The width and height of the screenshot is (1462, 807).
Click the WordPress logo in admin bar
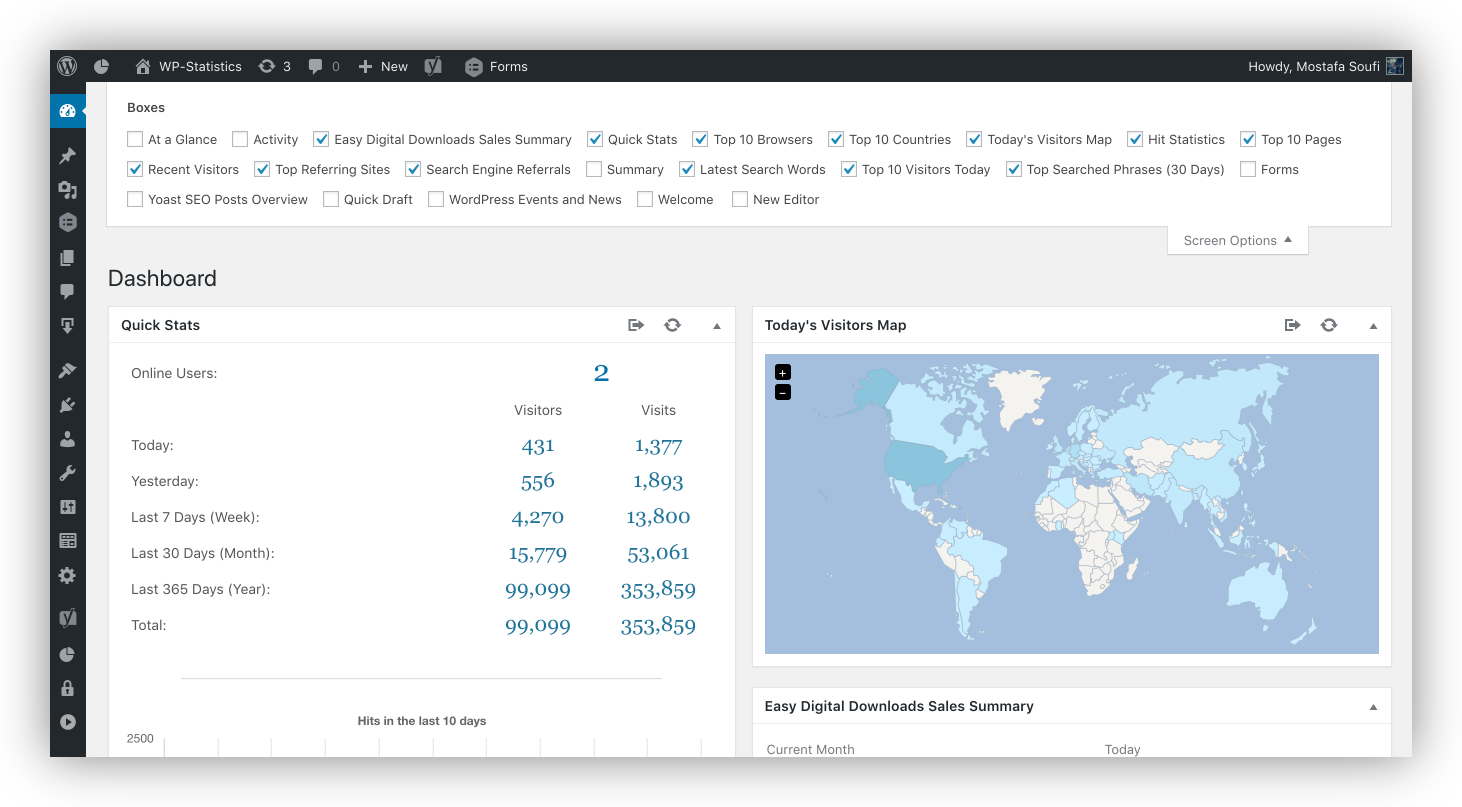67,66
